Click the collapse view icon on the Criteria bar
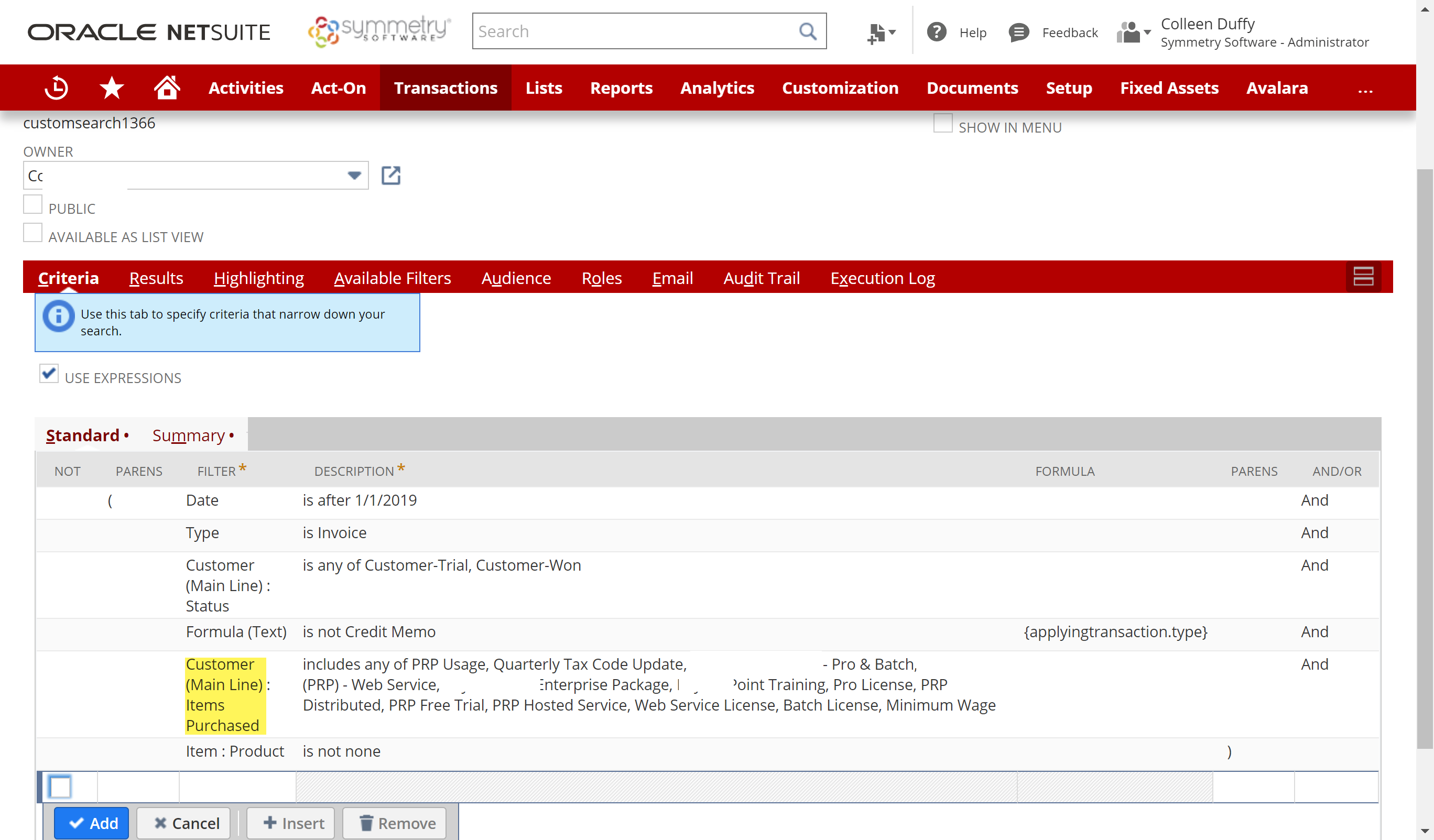 click(x=1363, y=277)
